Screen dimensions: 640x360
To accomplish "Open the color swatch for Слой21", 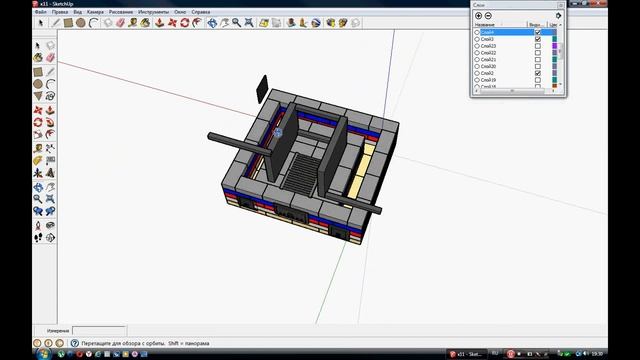I will [554, 60].
